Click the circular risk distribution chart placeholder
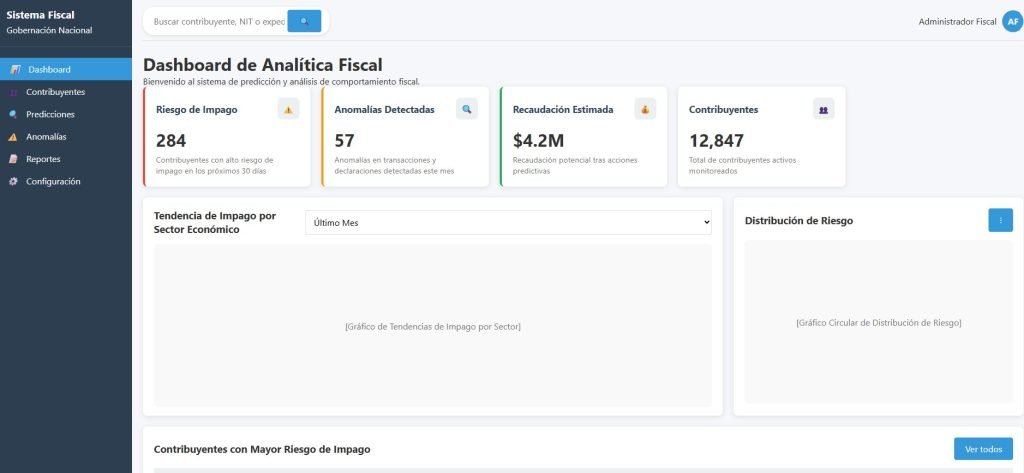The width and height of the screenshot is (1024, 473). tap(878, 323)
